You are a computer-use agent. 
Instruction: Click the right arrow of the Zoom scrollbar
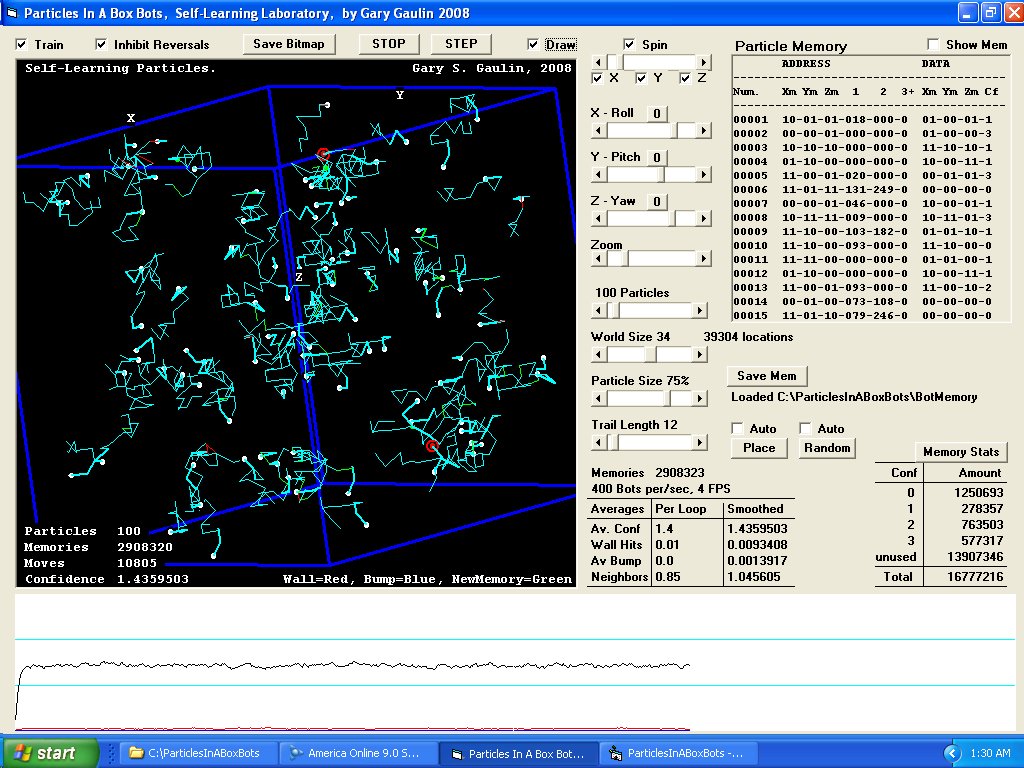tap(705, 259)
